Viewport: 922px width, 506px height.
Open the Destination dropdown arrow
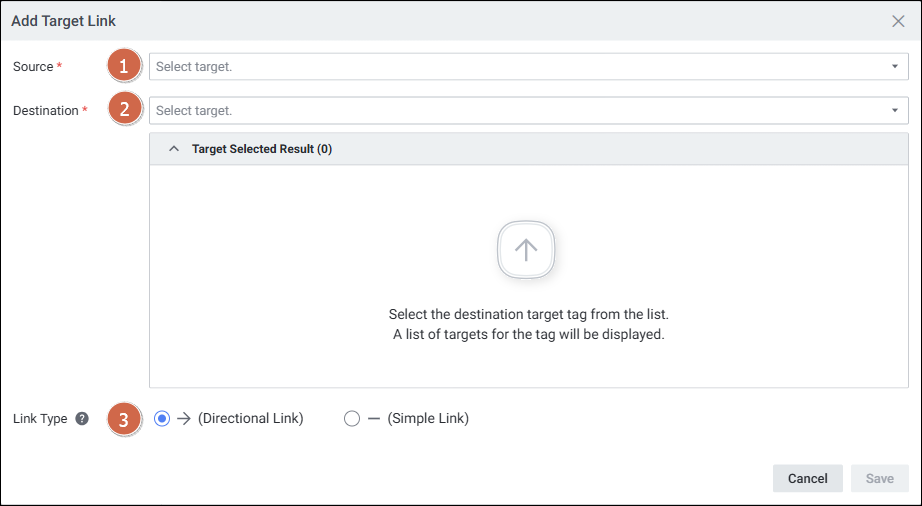(895, 110)
